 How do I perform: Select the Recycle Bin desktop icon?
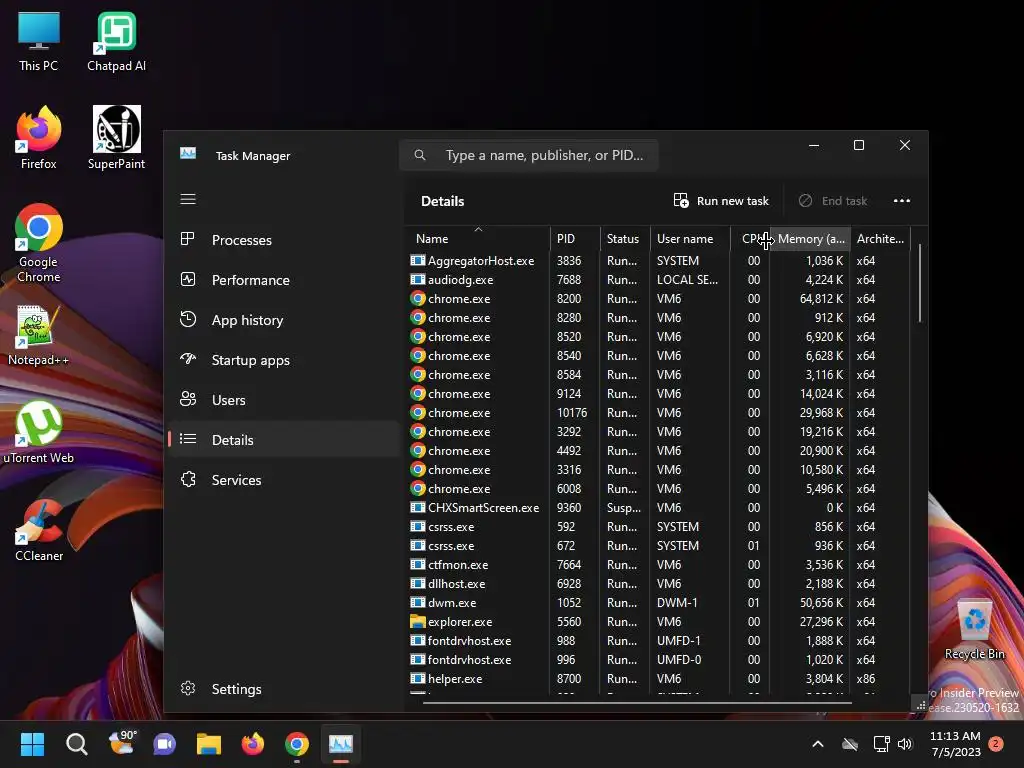(x=974, y=630)
